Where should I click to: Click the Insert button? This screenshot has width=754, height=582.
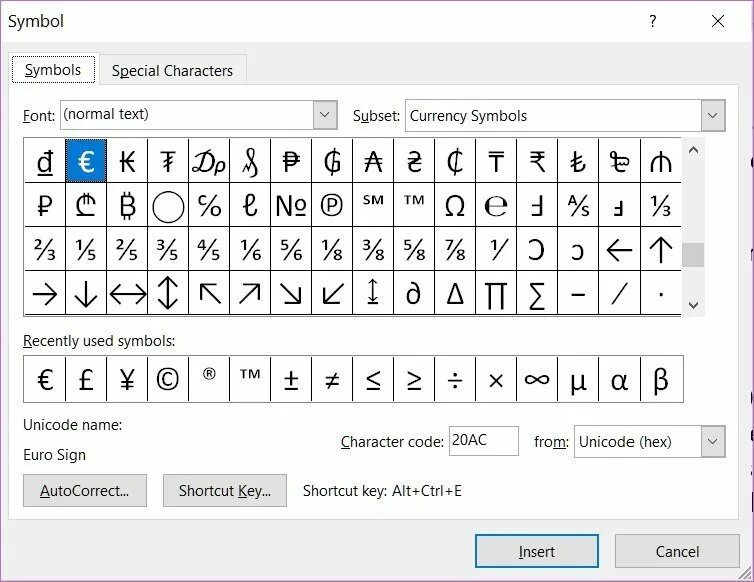coord(537,551)
